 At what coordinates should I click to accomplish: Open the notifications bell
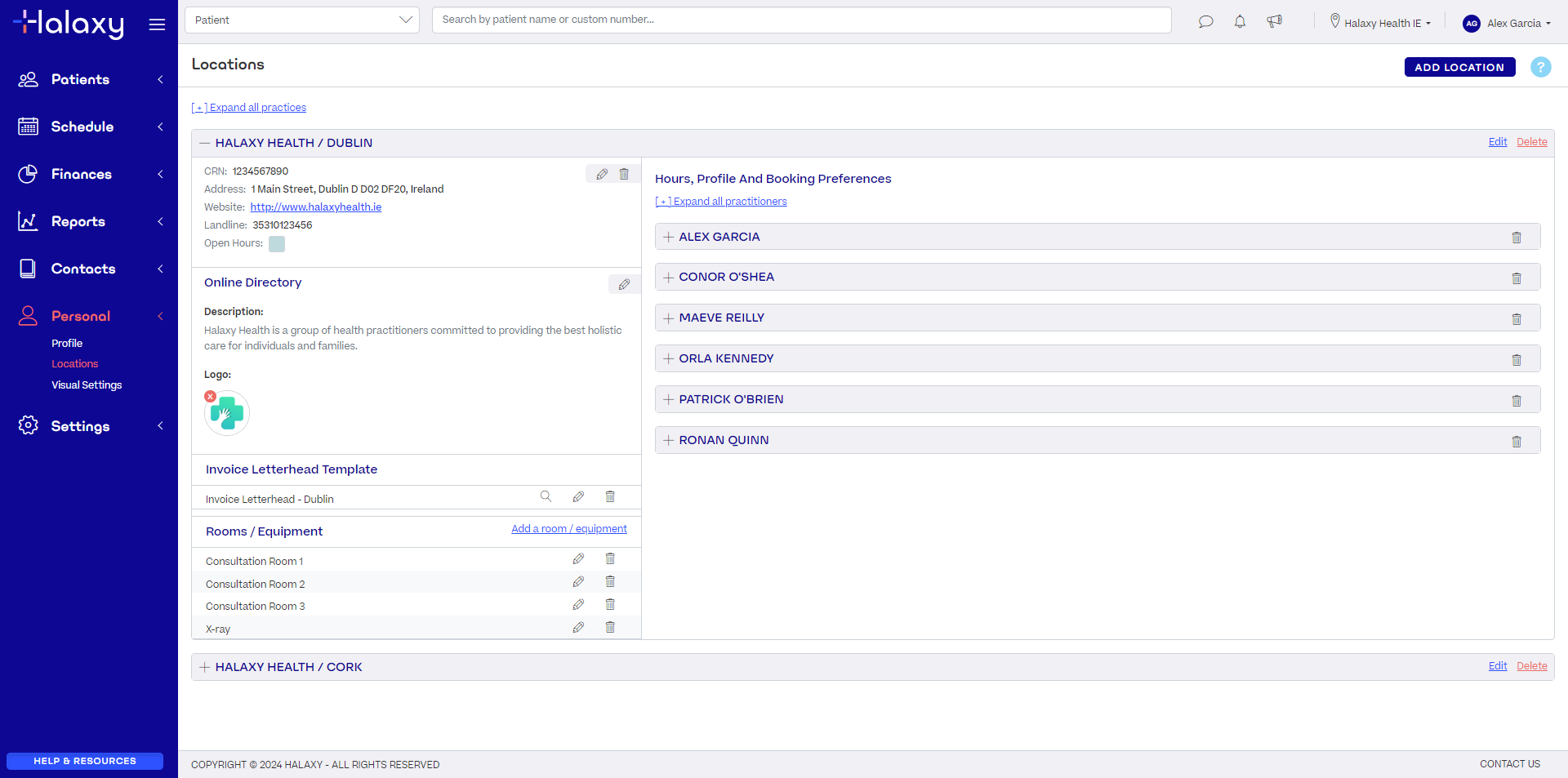pos(1240,22)
